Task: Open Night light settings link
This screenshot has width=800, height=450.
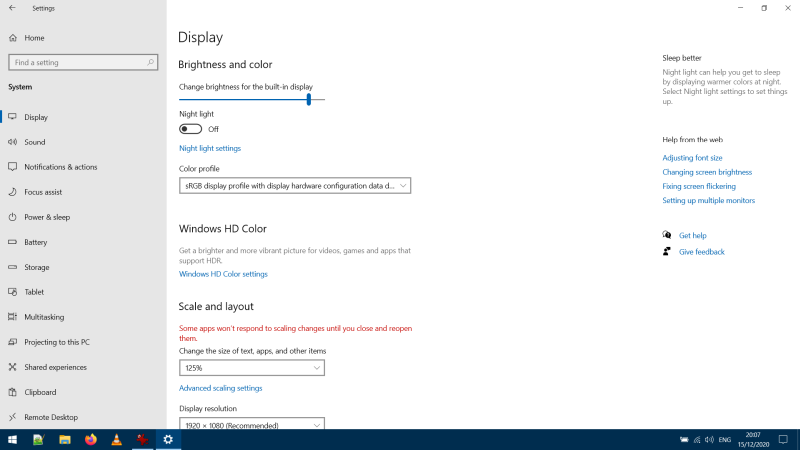Action: click(x=210, y=148)
